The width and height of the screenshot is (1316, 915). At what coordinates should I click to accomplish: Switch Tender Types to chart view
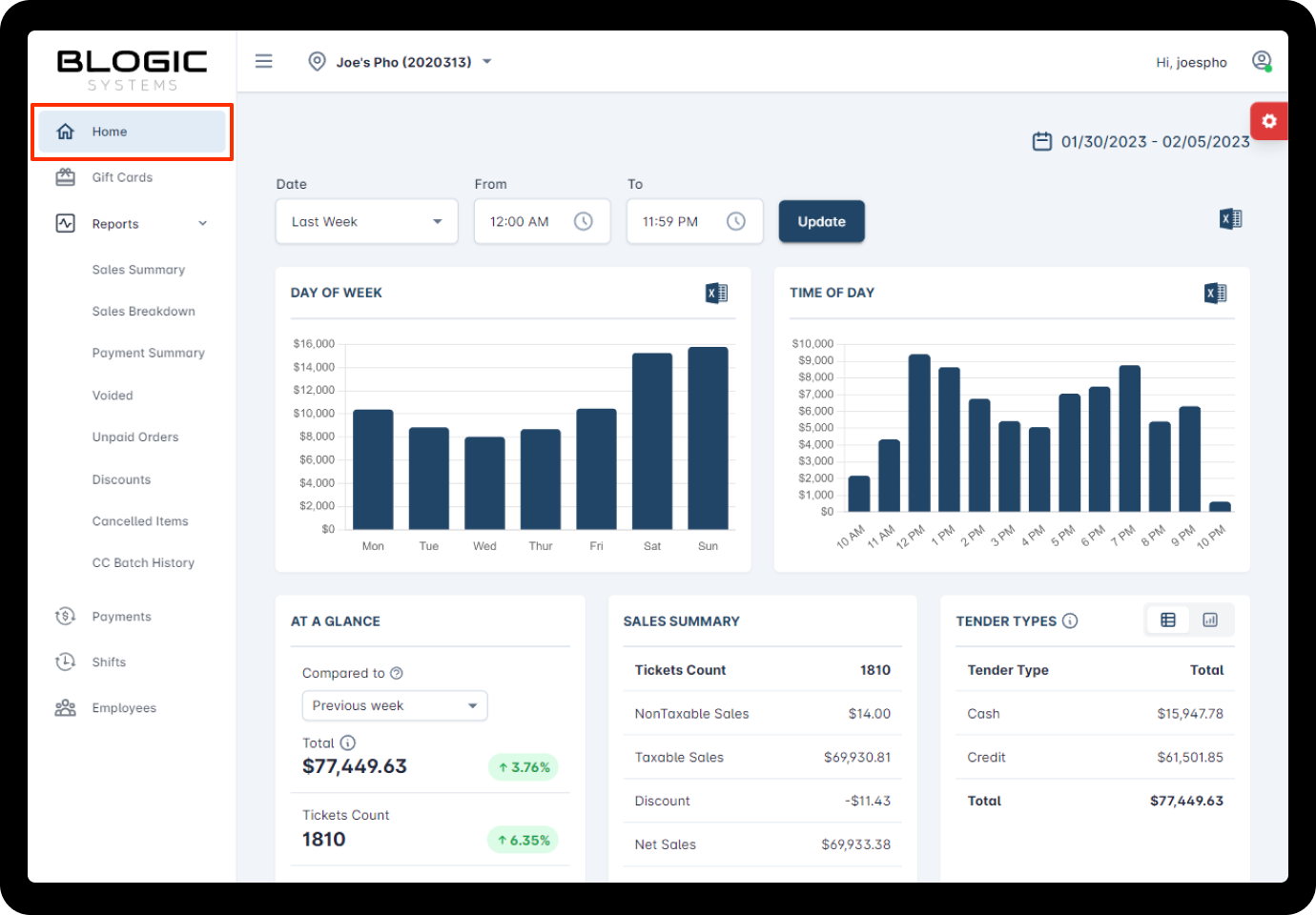tap(1210, 620)
